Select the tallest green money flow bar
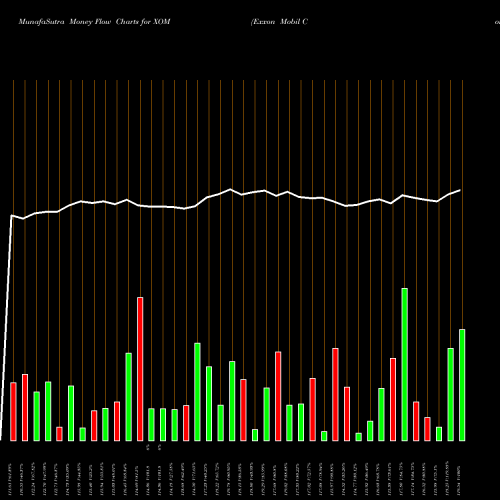Image resolution: width=500 pixels, height=500 pixels. 405,365
